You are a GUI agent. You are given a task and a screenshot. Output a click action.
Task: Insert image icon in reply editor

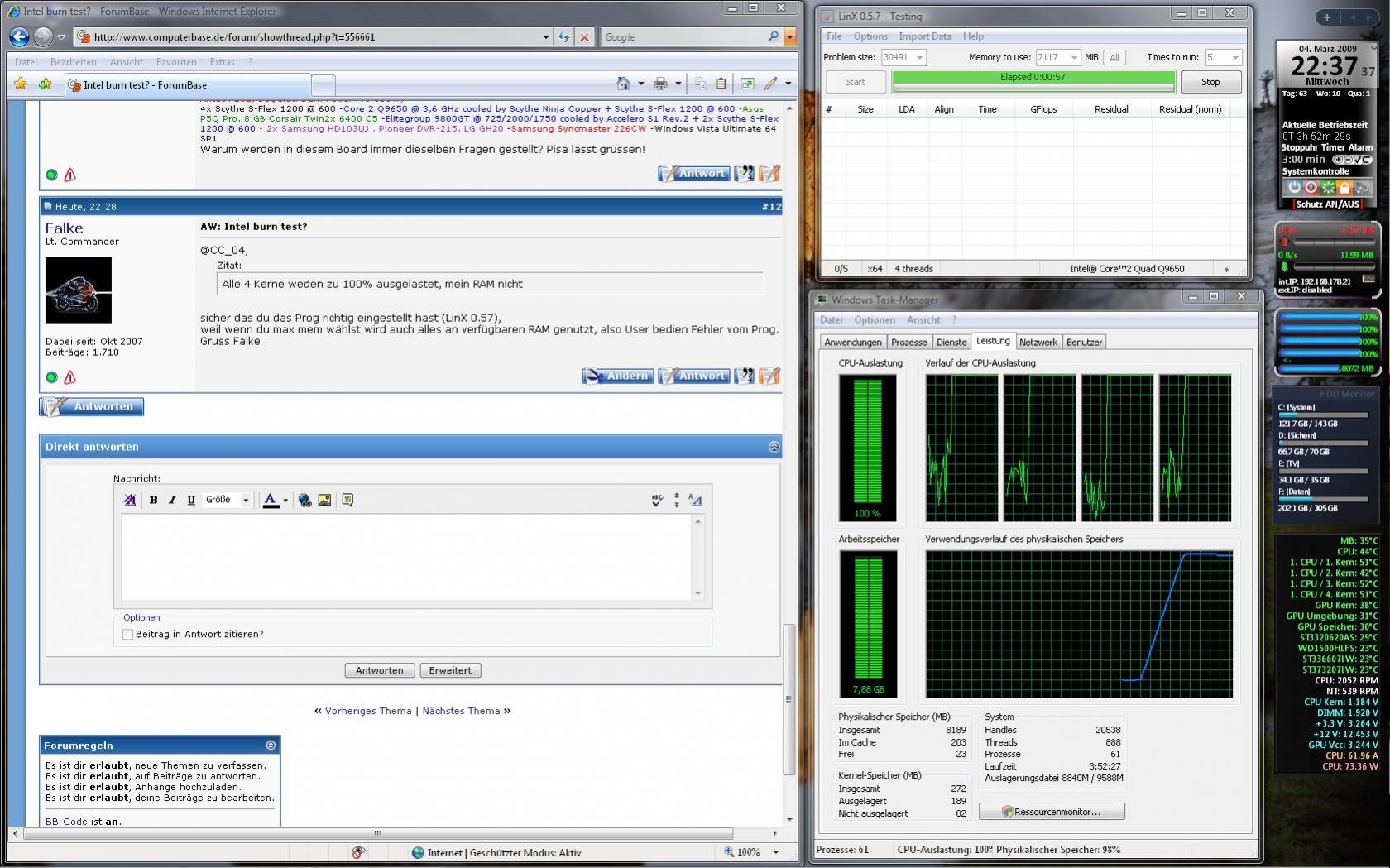pyautogui.click(x=324, y=500)
